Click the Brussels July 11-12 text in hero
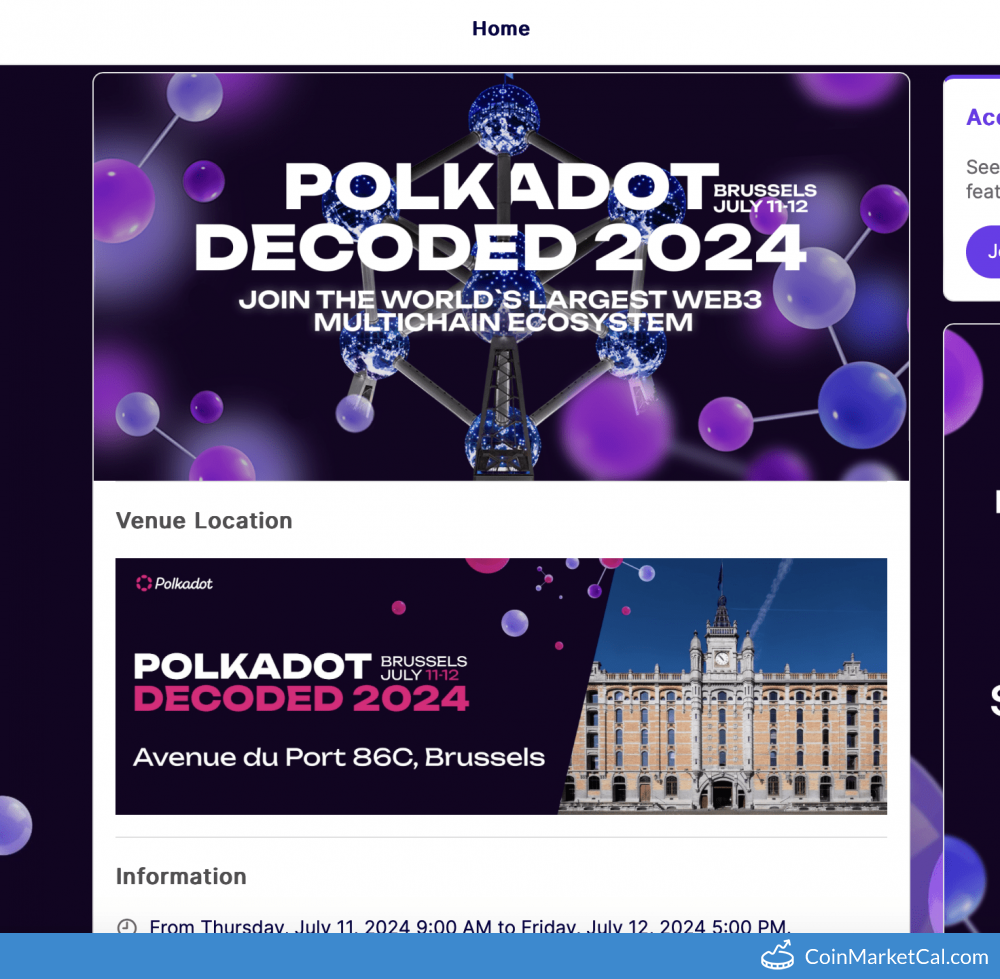 click(765, 198)
